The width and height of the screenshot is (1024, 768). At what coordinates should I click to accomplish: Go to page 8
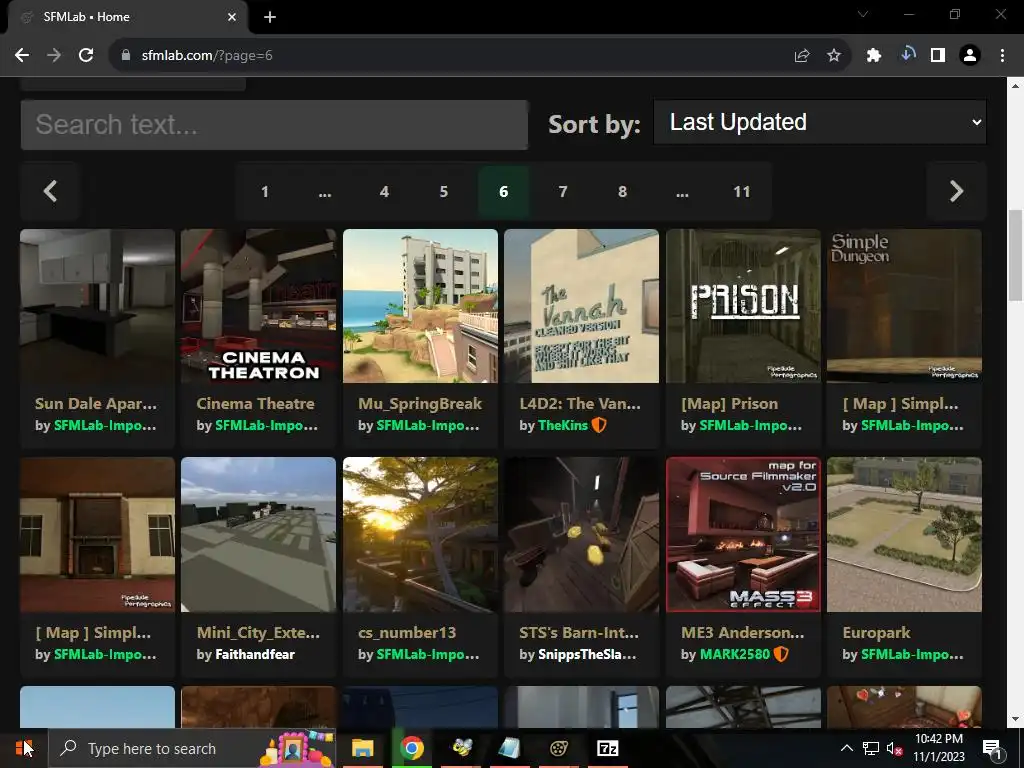click(x=622, y=191)
